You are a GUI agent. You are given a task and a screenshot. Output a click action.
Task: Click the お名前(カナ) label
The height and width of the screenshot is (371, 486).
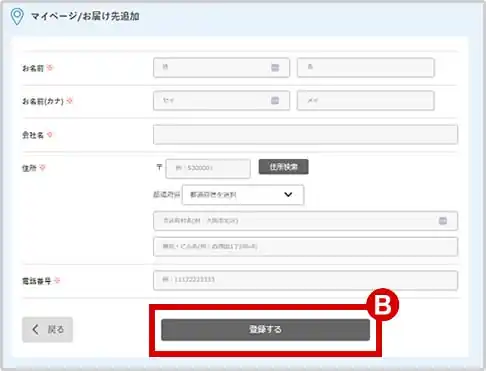point(43,101)
